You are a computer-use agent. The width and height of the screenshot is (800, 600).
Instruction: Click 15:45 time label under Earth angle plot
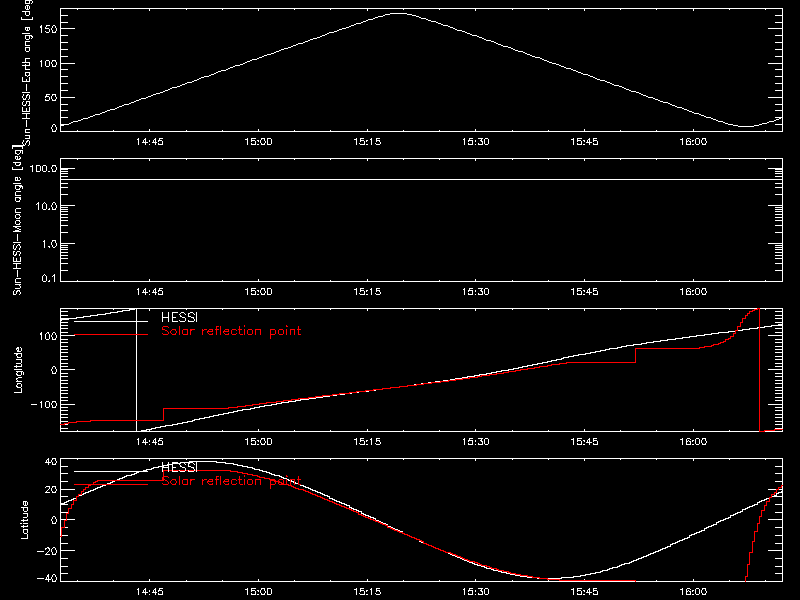click(x=584, y=141)
